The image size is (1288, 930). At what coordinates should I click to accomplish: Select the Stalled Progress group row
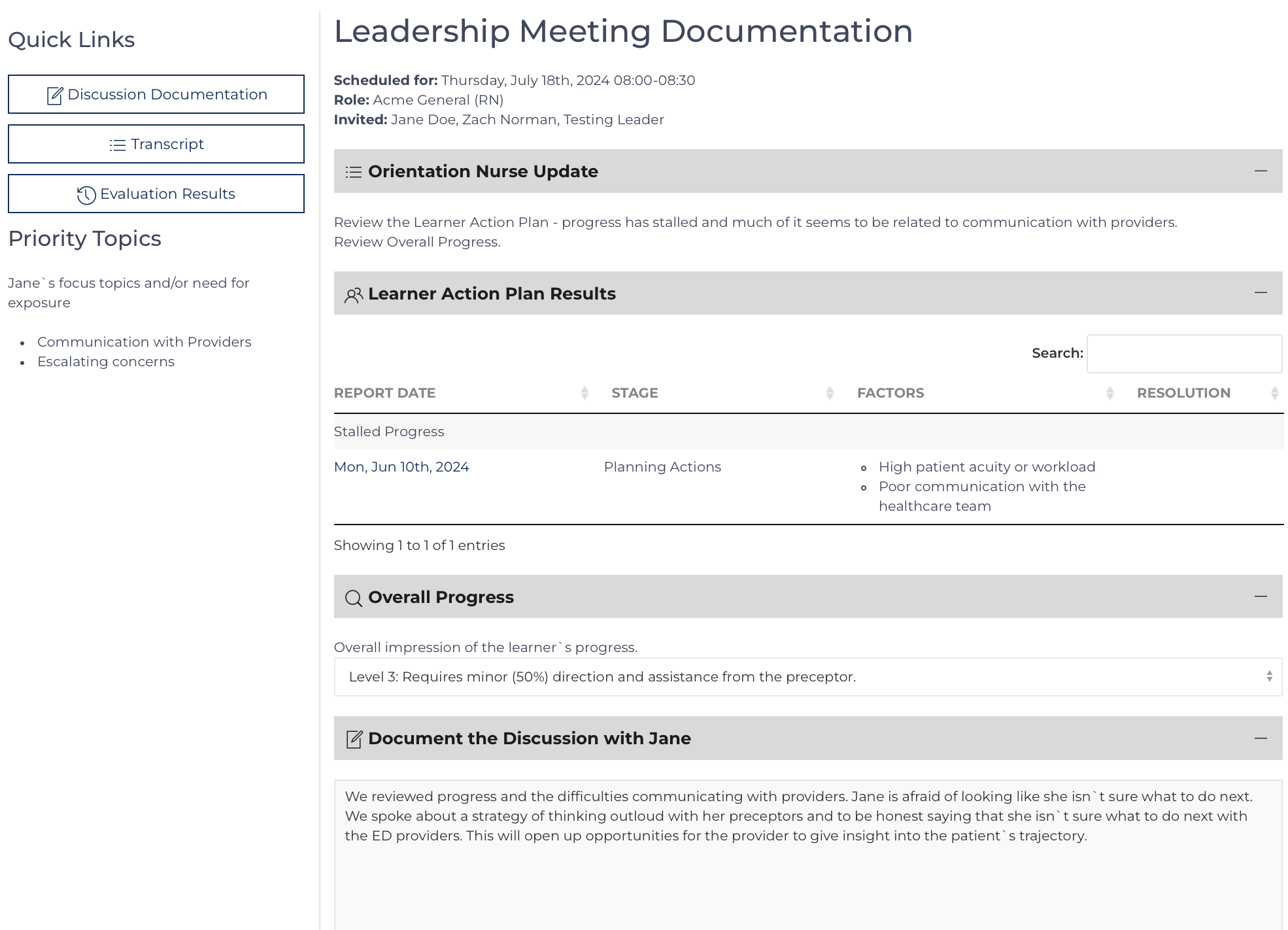[x=809, y=432]
